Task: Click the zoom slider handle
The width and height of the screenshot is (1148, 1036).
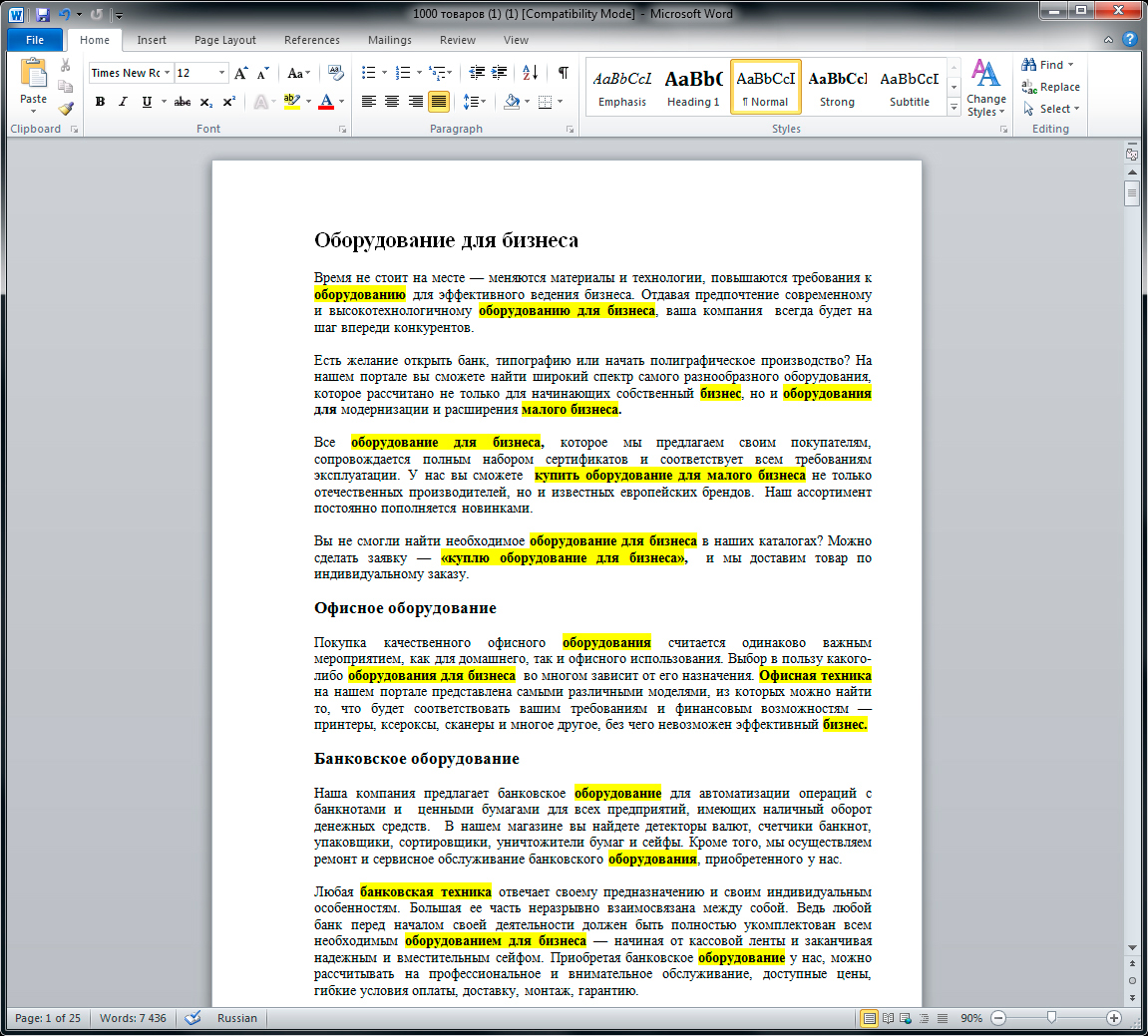Action: (x=1051, y=1018)
